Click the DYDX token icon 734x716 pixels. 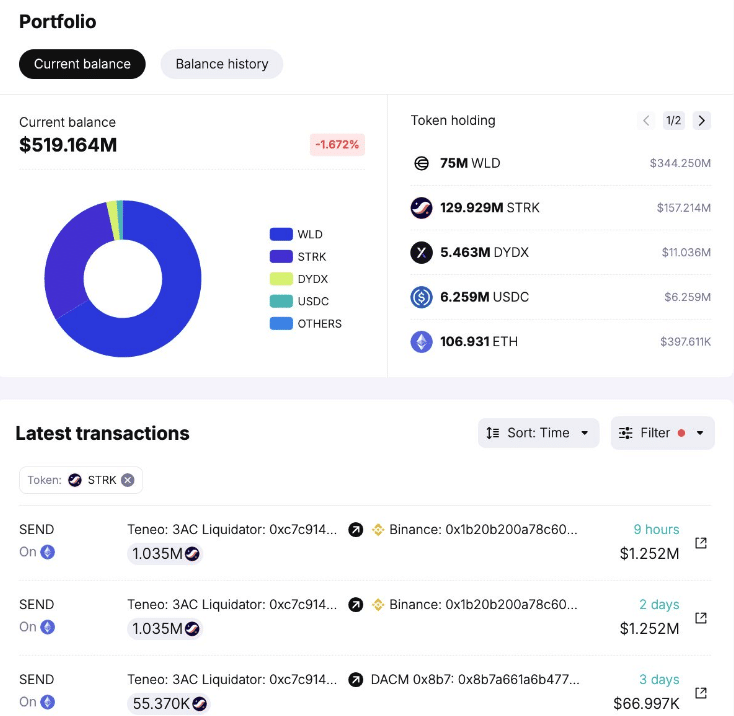click(421, 253)
